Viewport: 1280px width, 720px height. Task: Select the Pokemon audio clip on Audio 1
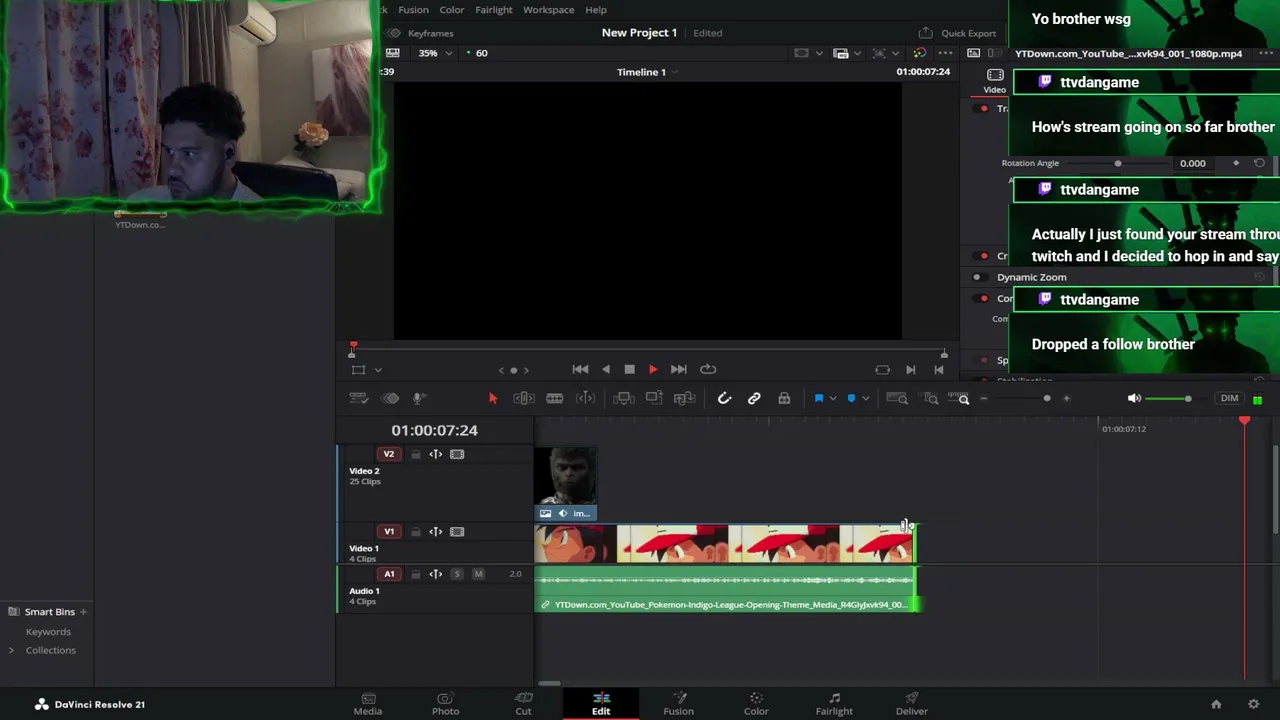[x=727, y=590]
